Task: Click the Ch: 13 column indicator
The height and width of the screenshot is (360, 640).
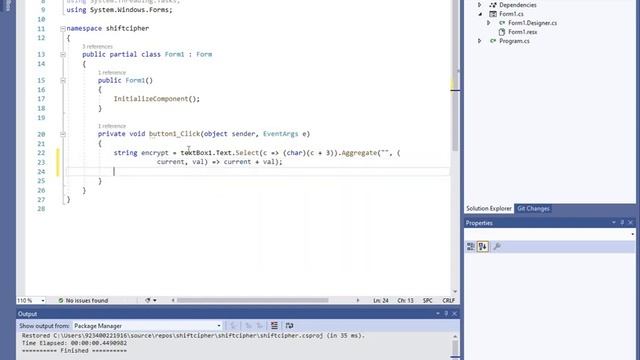Action: click(x=405, y=300)
